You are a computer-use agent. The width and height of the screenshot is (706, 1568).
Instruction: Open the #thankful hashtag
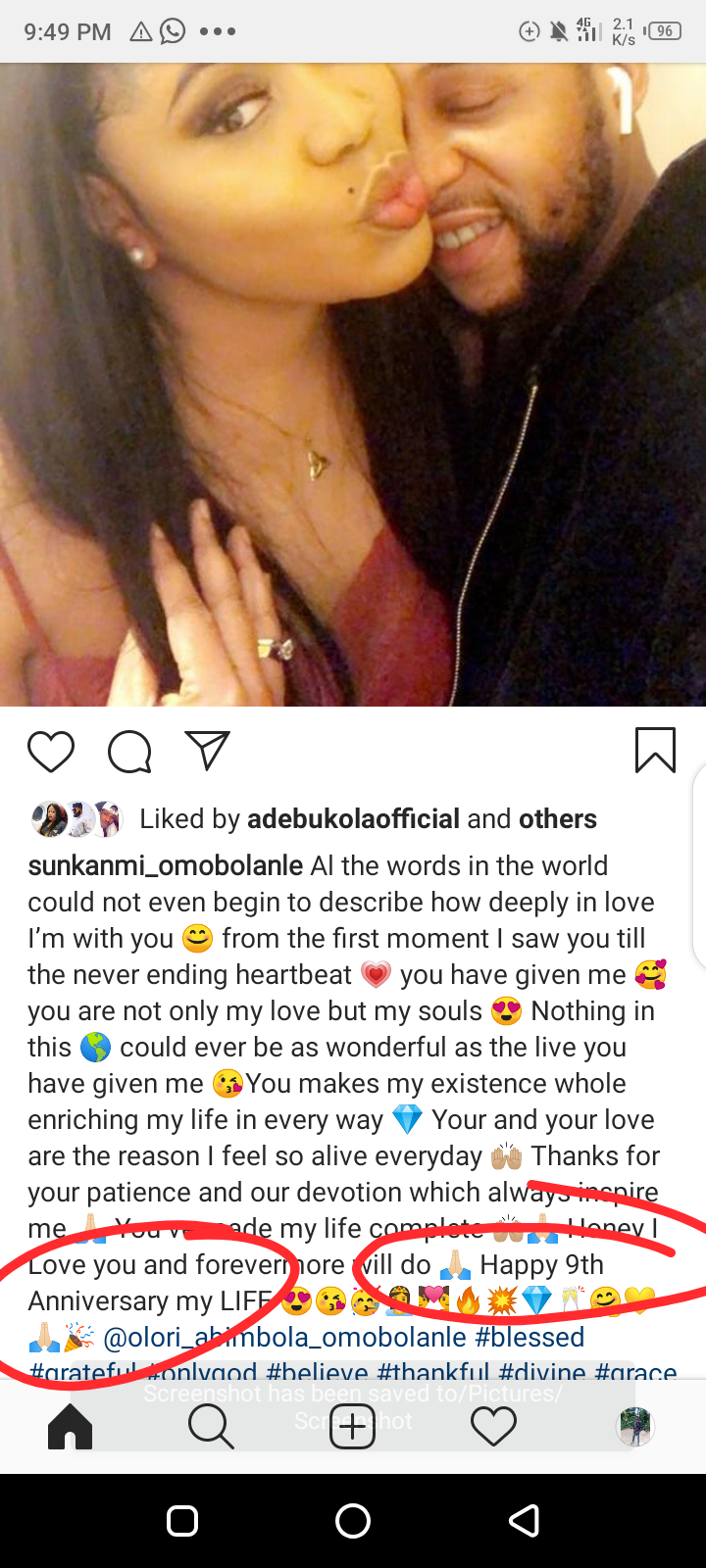point(433,1371)
